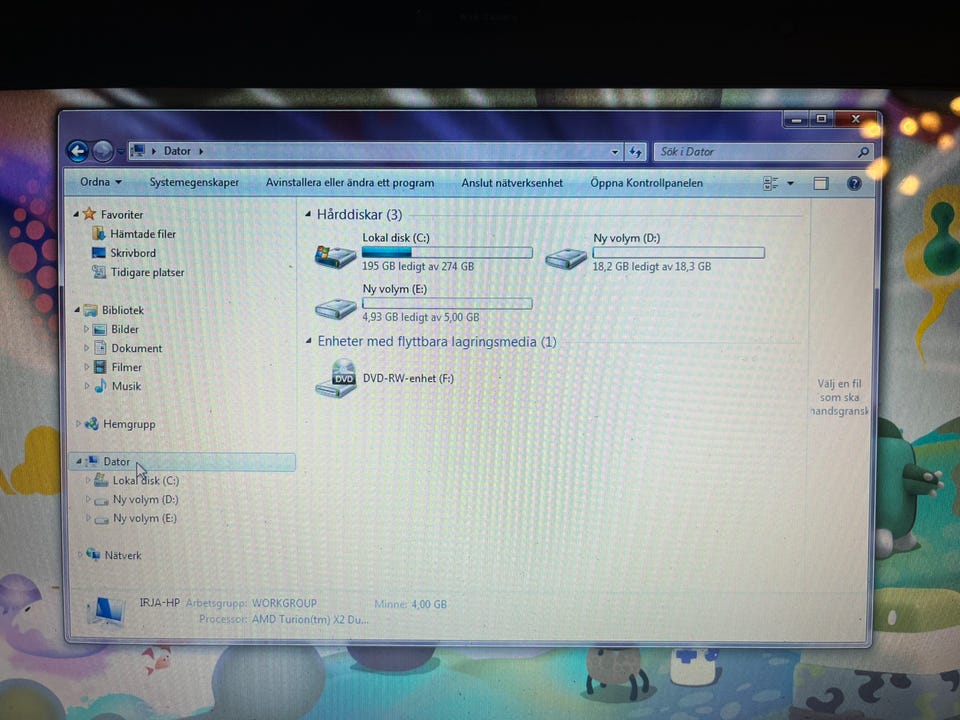Open Help with the question mark icon

coord(854,183)
